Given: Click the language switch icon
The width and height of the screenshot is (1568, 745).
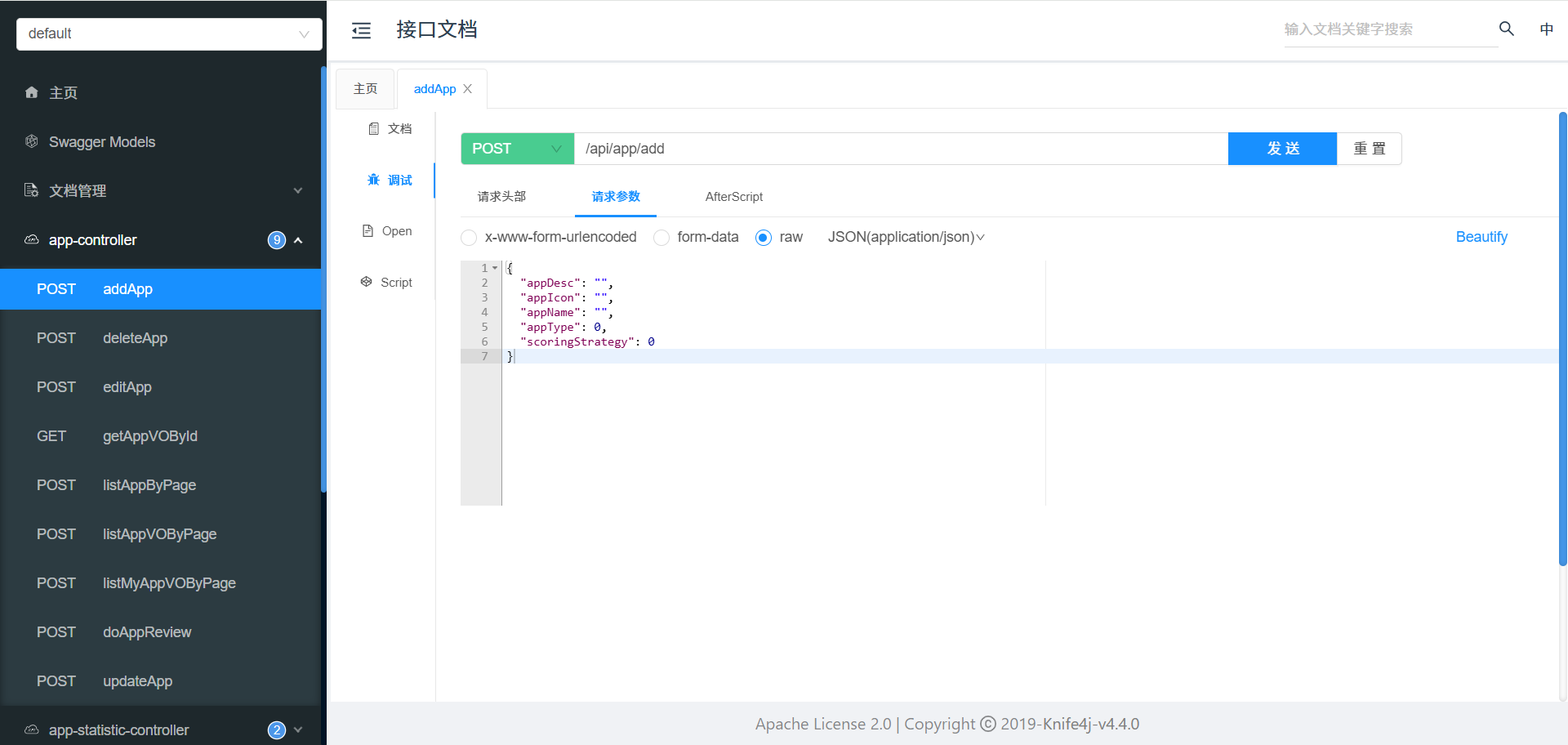Looking at the screenshot, I should [1546, 29].
